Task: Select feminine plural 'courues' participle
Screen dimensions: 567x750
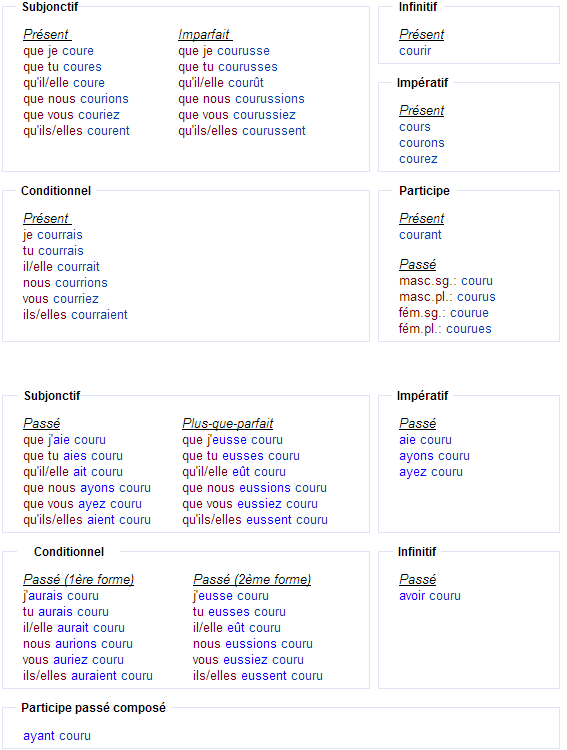Action: click(x=445, y=329)
